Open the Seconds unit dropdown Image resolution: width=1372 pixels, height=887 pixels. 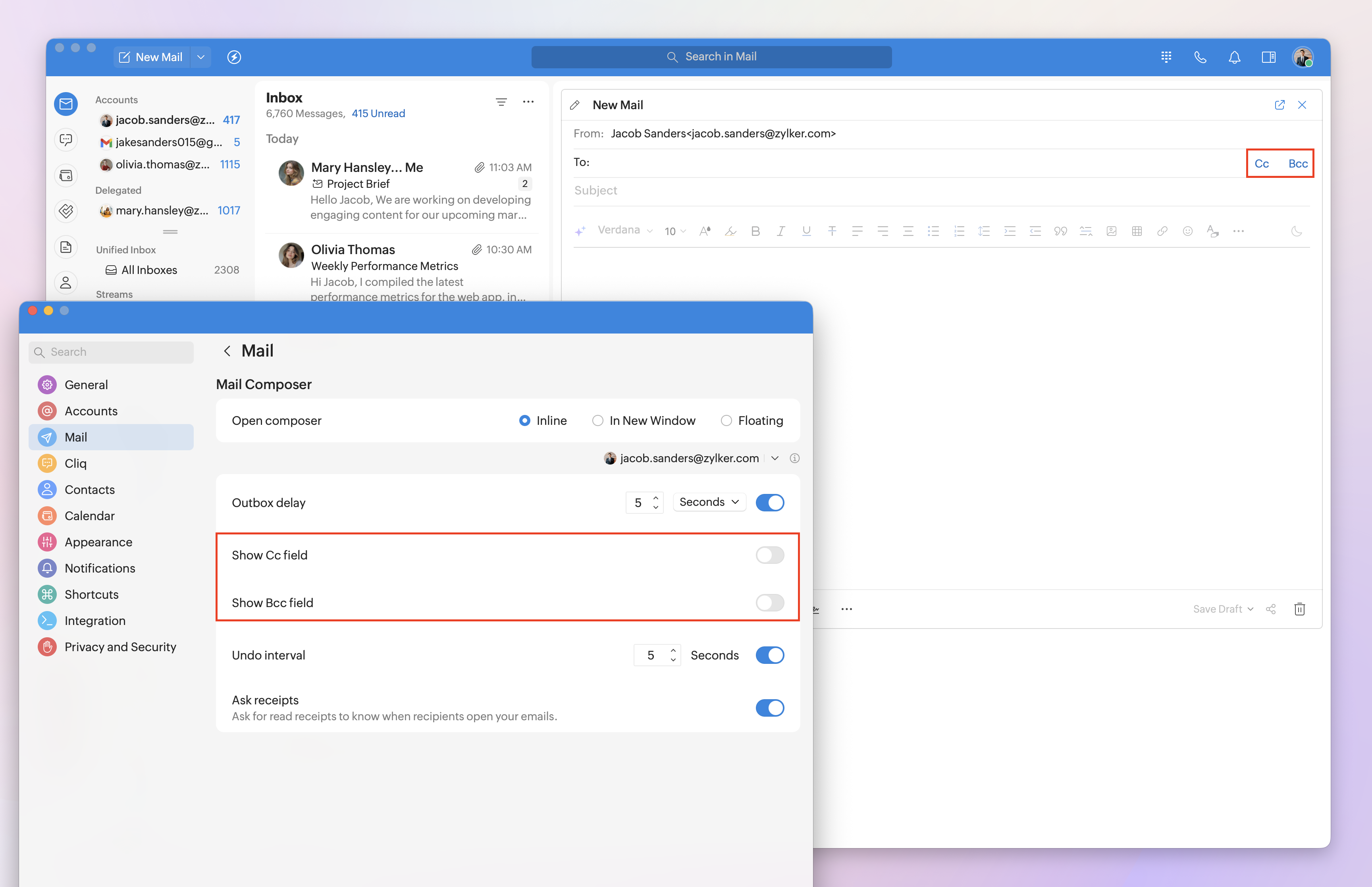pos(709,502)
